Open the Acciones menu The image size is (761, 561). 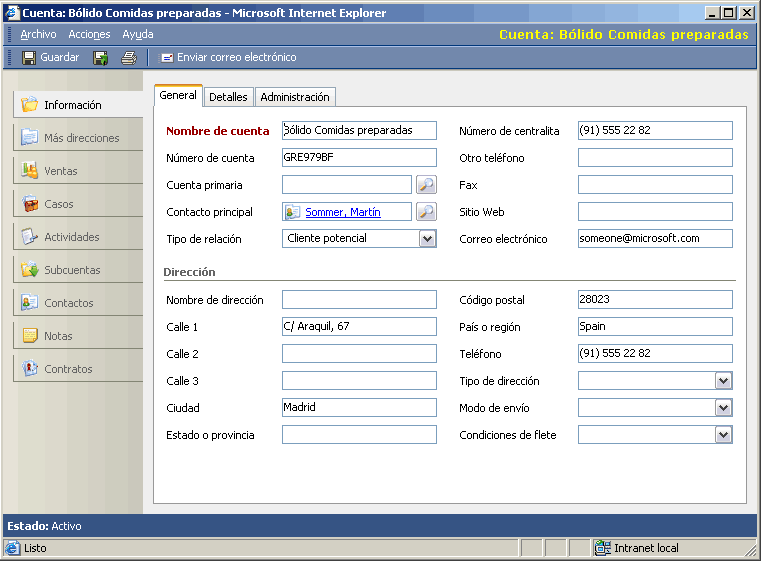pyautogui.click(x=89, y=34)
